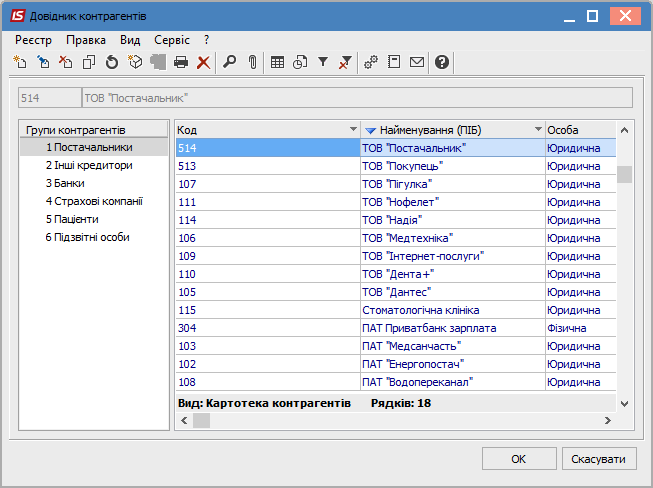Click the remove filter icon

click(345, 62)
